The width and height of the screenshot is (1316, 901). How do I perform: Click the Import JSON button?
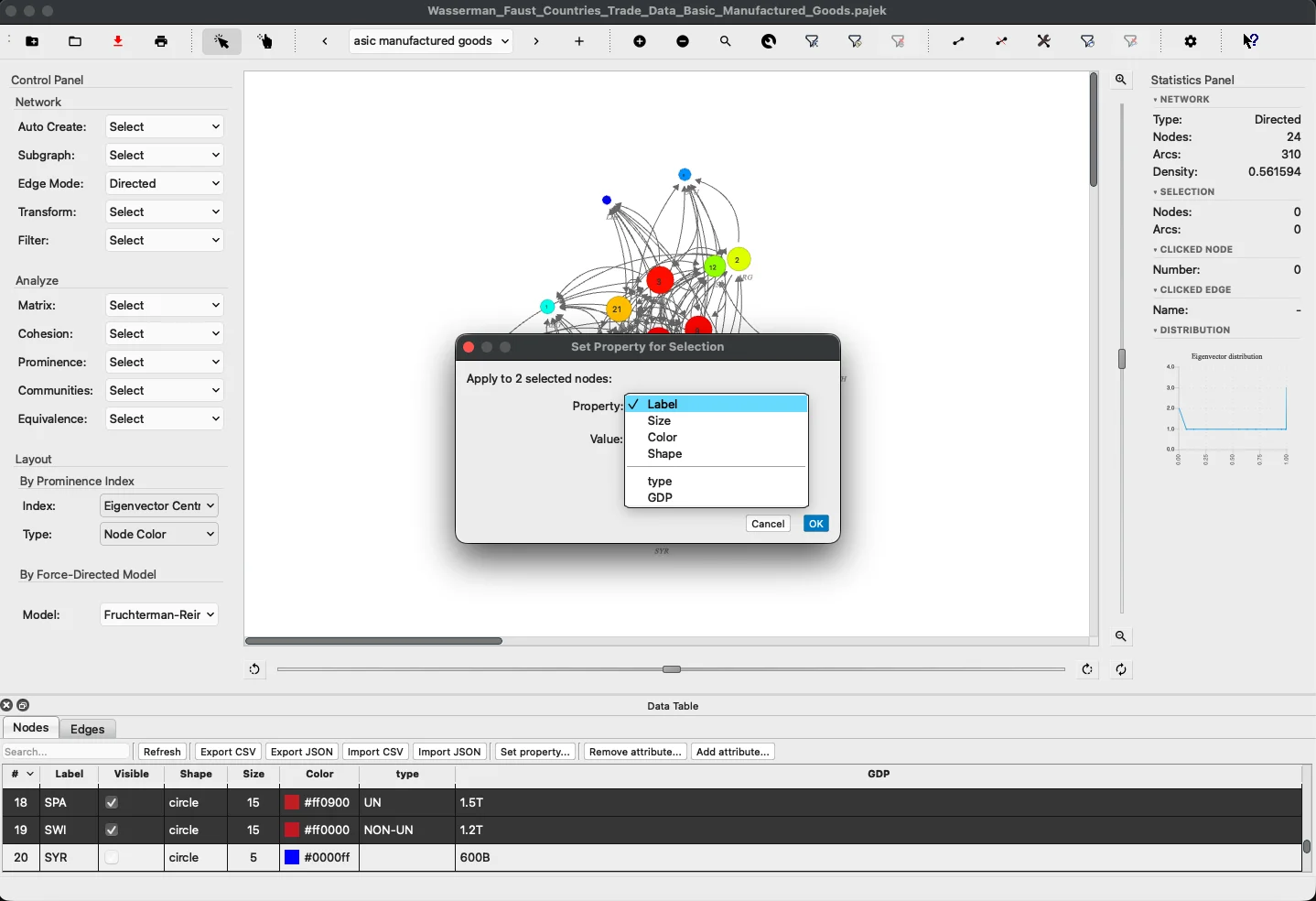click(450, 753)
